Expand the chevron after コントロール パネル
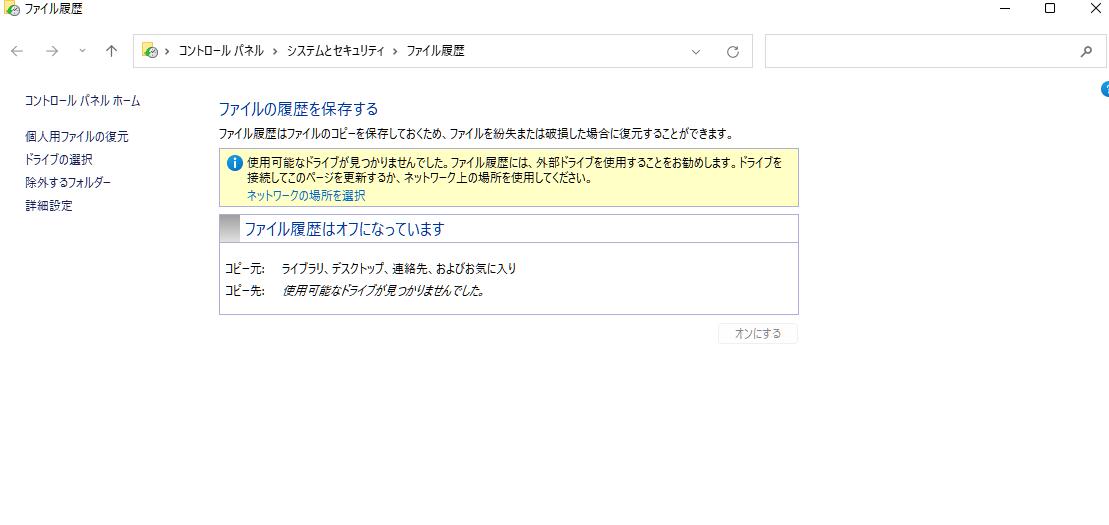 point(275,51)
